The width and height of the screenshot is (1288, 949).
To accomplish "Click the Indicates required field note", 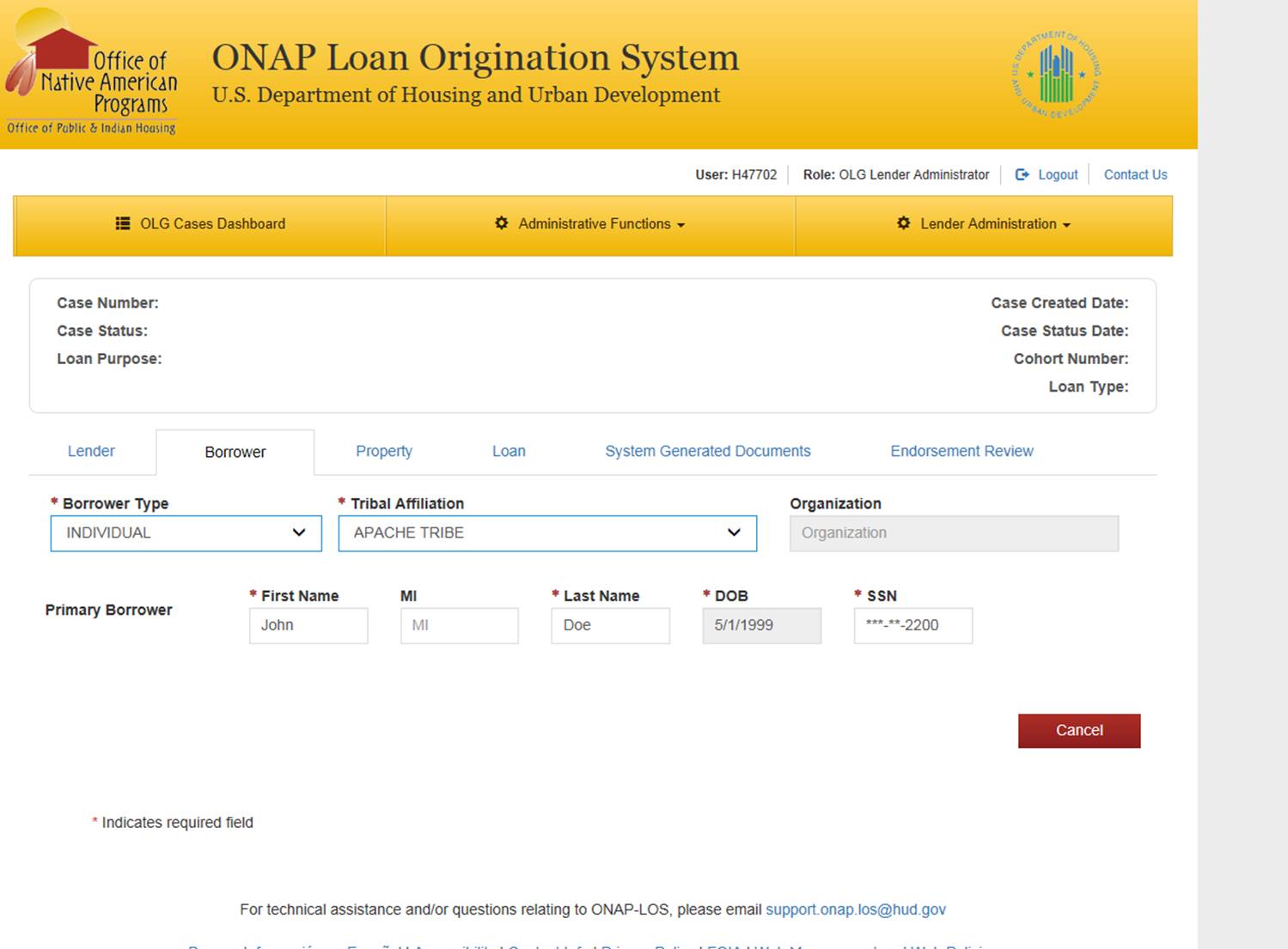I will pos(173,823).
